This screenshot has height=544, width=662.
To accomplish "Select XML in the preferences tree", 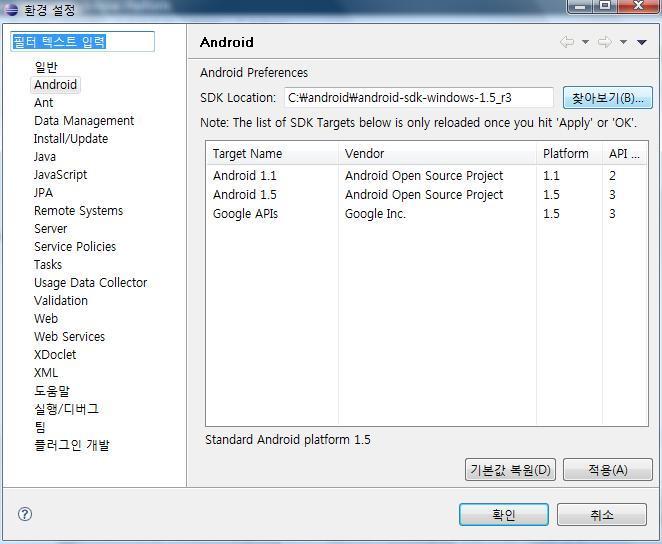I will pyautogui.click(x=46, y=373).
